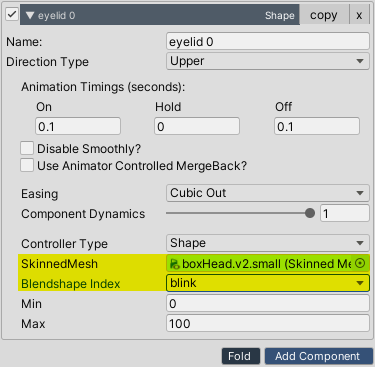The height and width of the screenshot is (367, 375).
Task: Click the Name text field
Action: (268, 42)
